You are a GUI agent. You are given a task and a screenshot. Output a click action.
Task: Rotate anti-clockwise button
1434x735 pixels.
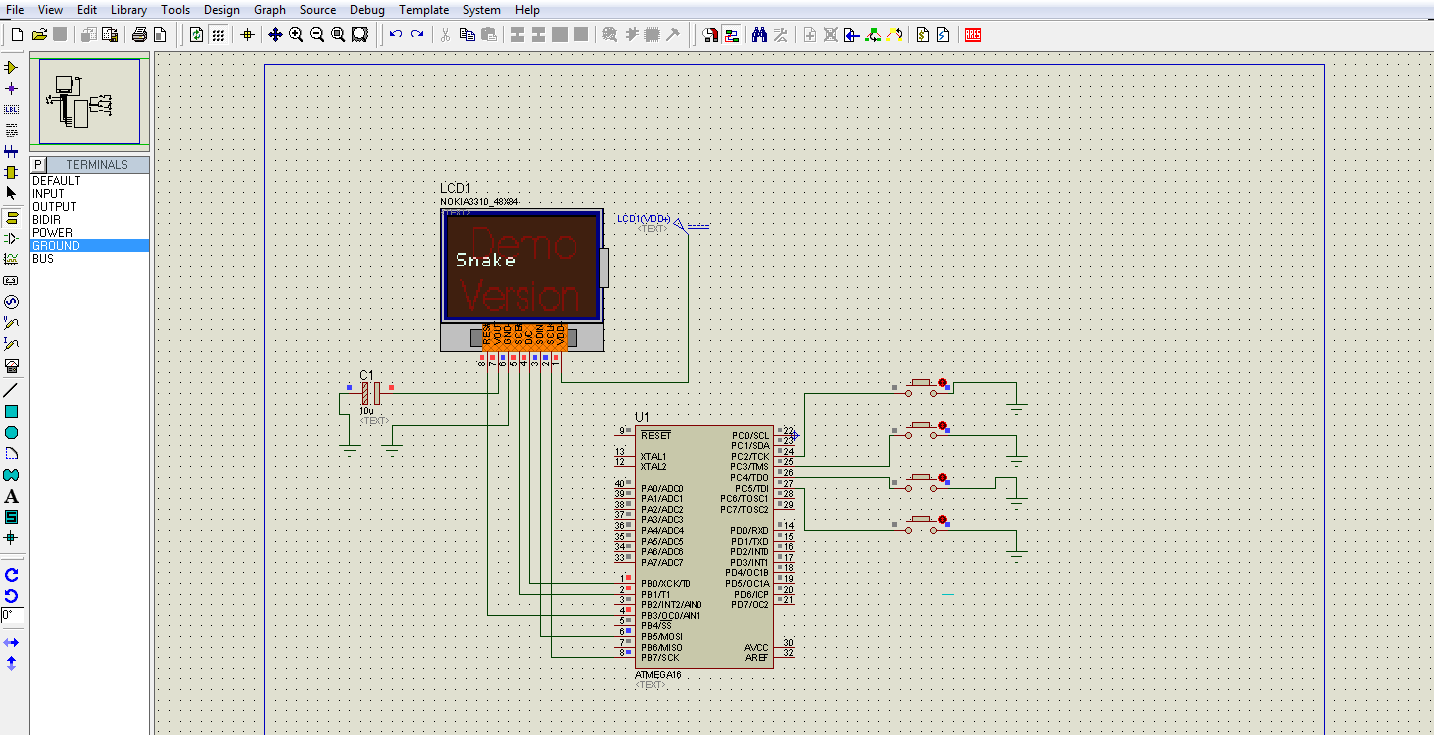click(12, 596)
